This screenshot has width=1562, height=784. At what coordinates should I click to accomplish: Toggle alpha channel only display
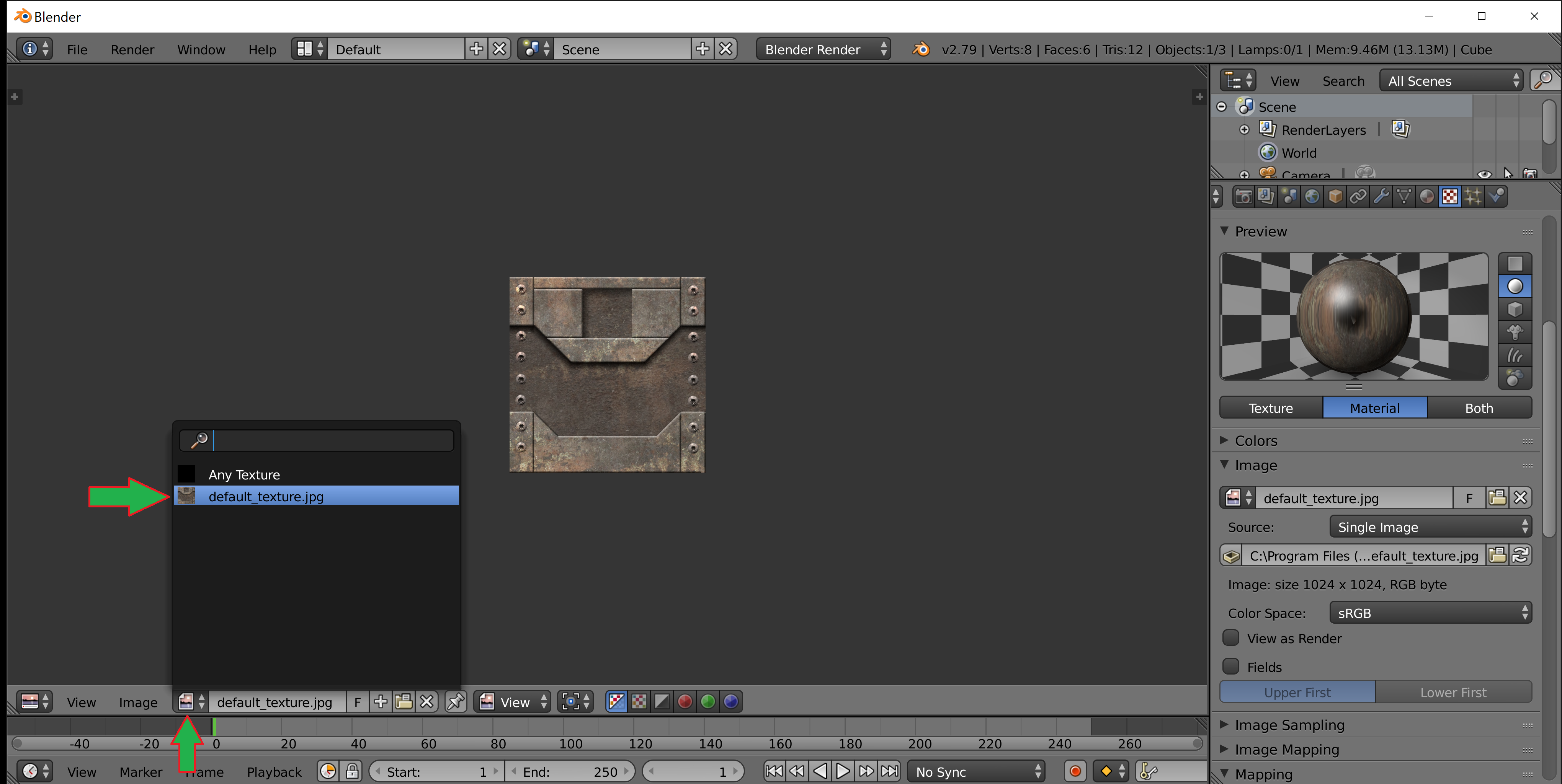(x=662, y=702)
